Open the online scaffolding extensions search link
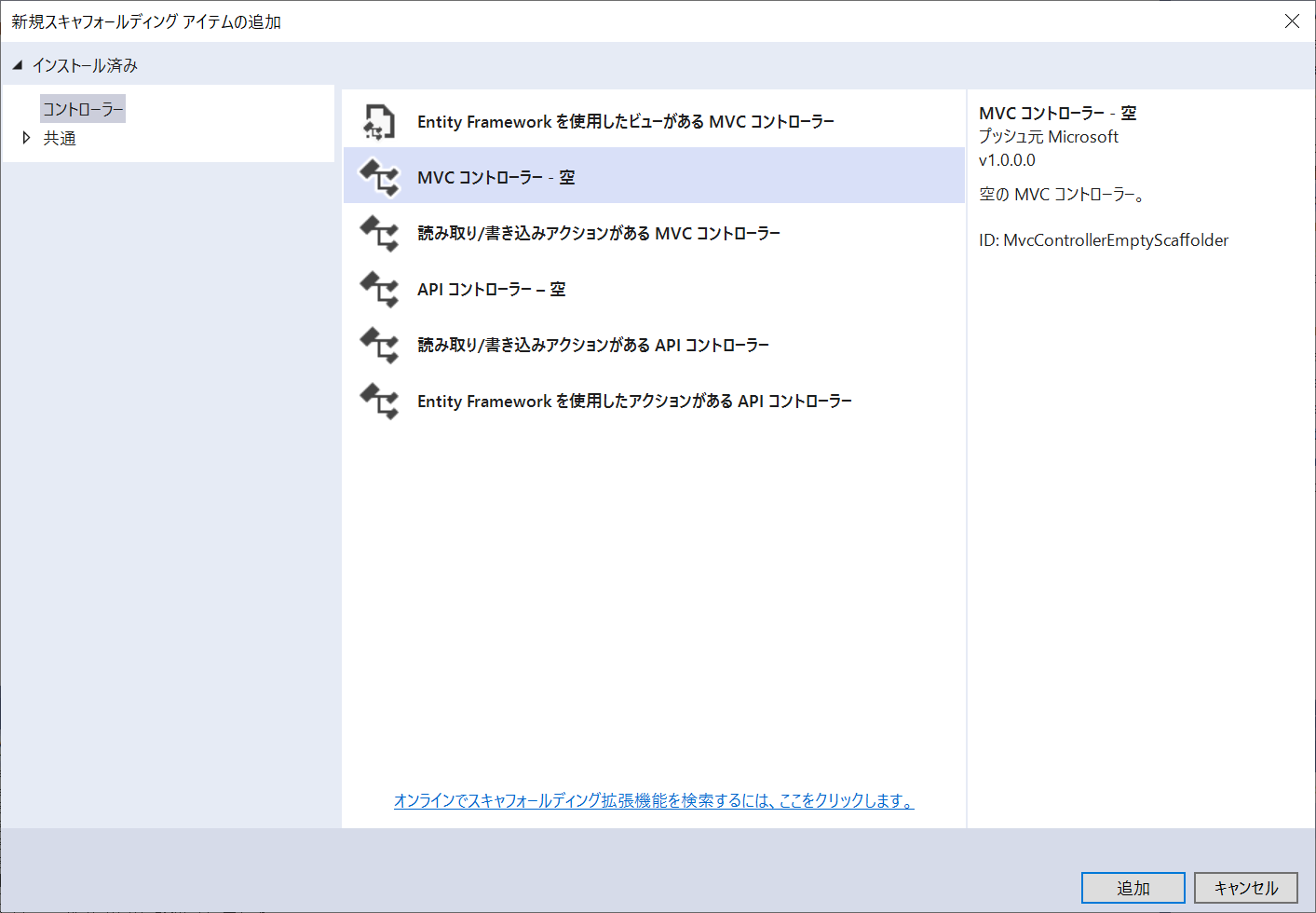The width and height of the screenshot is (1316, 913). tap(654, 800)
